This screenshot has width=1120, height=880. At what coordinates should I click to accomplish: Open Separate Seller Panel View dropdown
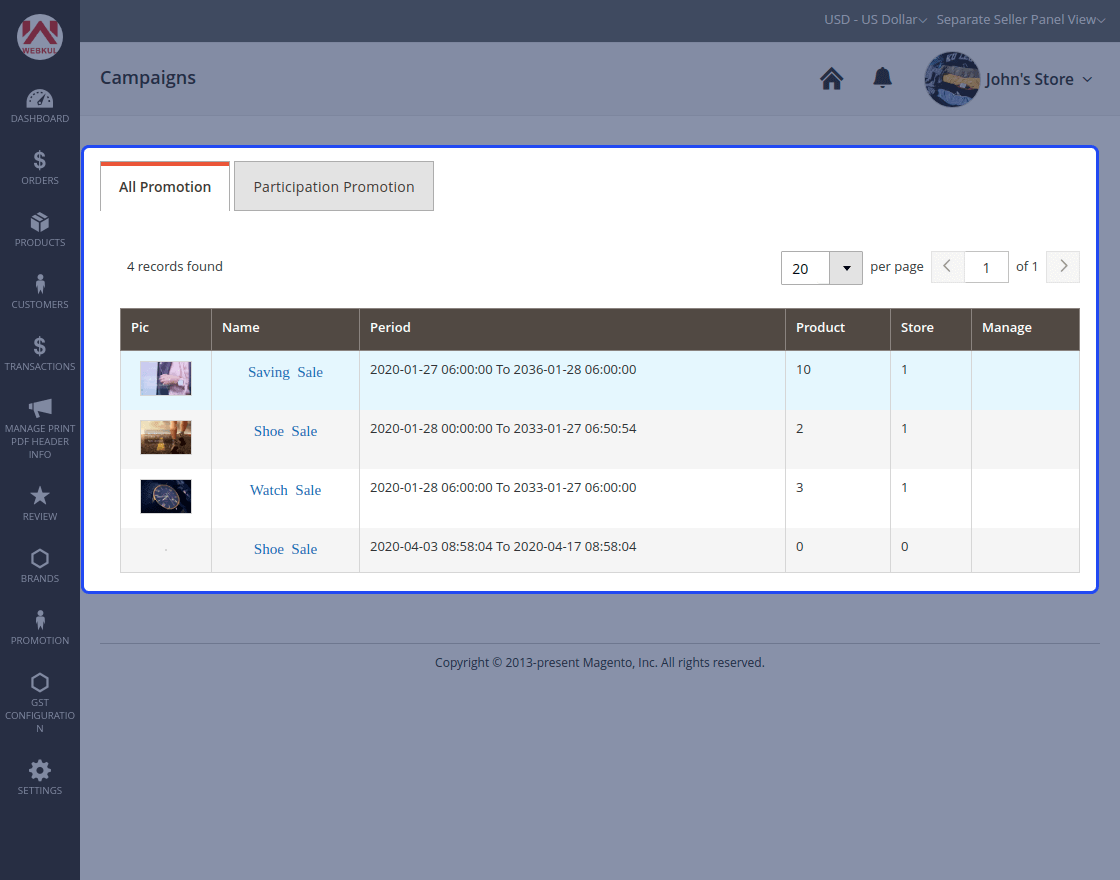[x=1021, y=20]
